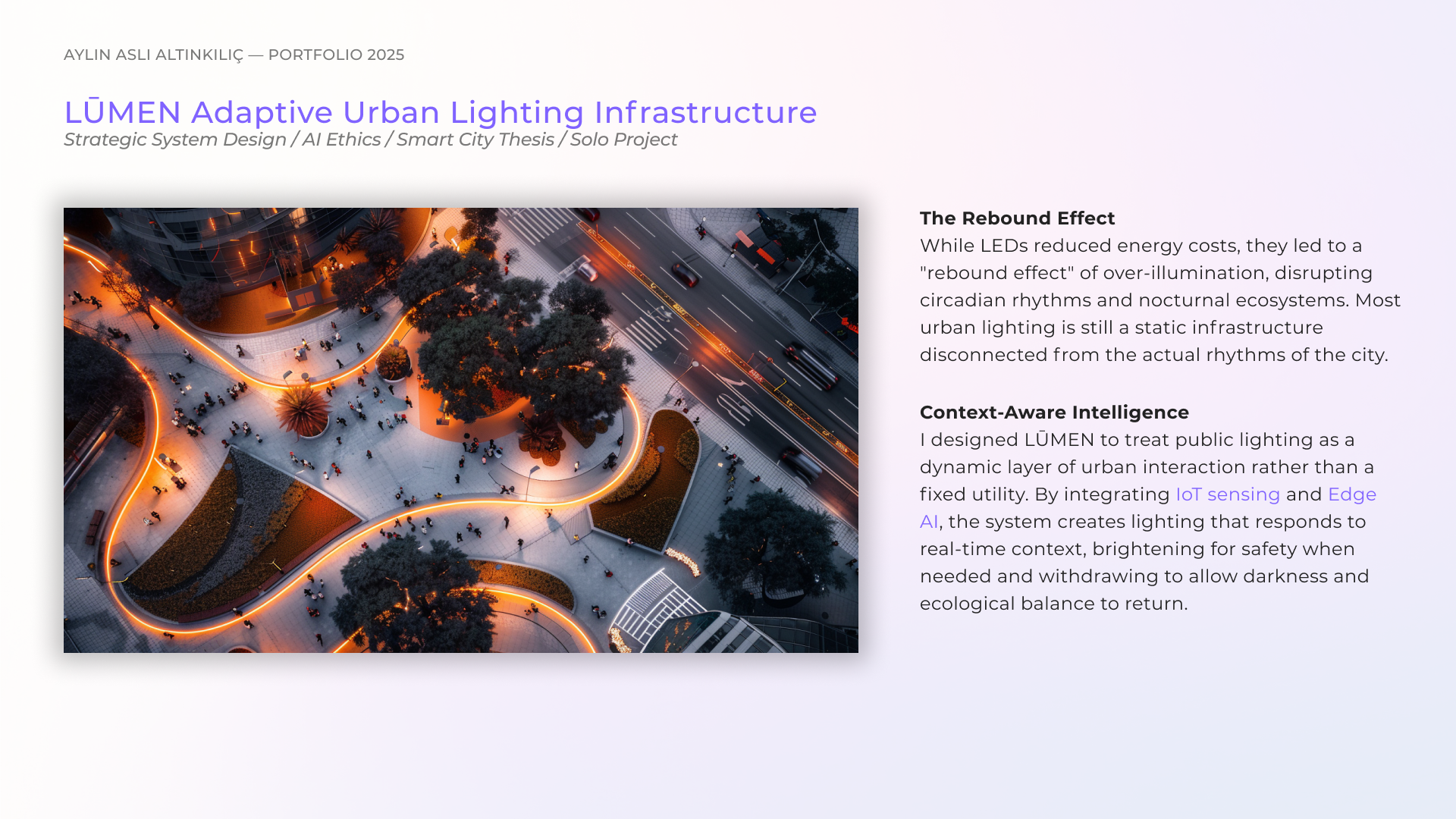The width and height of the screenshot is (1456, 819).
Task: Click the portfolio 2025 header text
Action: (335, 55)
